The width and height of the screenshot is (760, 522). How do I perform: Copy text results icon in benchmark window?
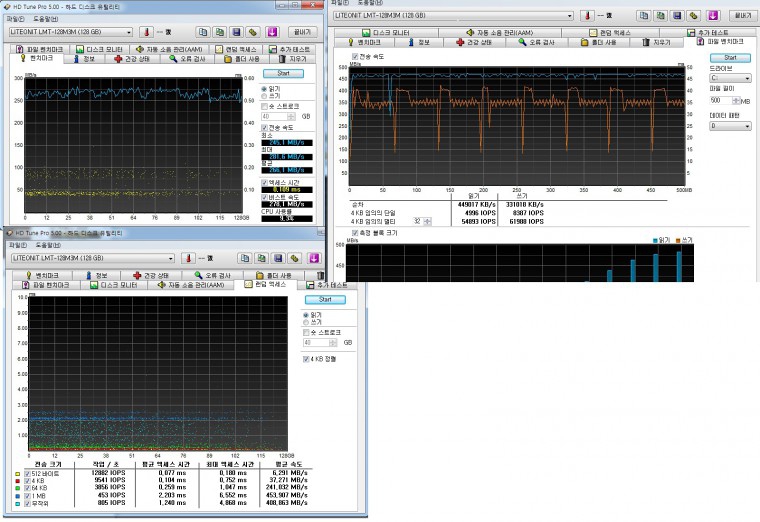point(203,32)
